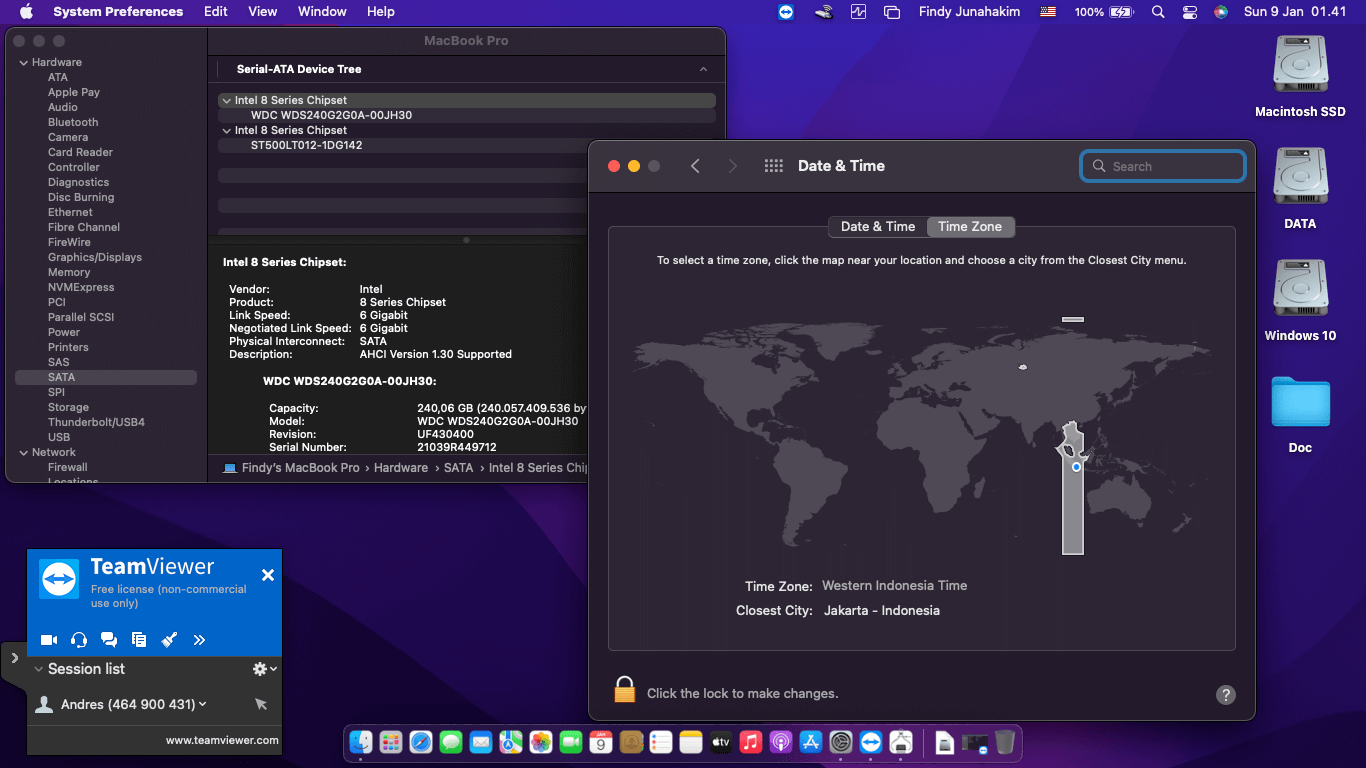
Task: Click Hardware in the path bar
Action: 401,468
